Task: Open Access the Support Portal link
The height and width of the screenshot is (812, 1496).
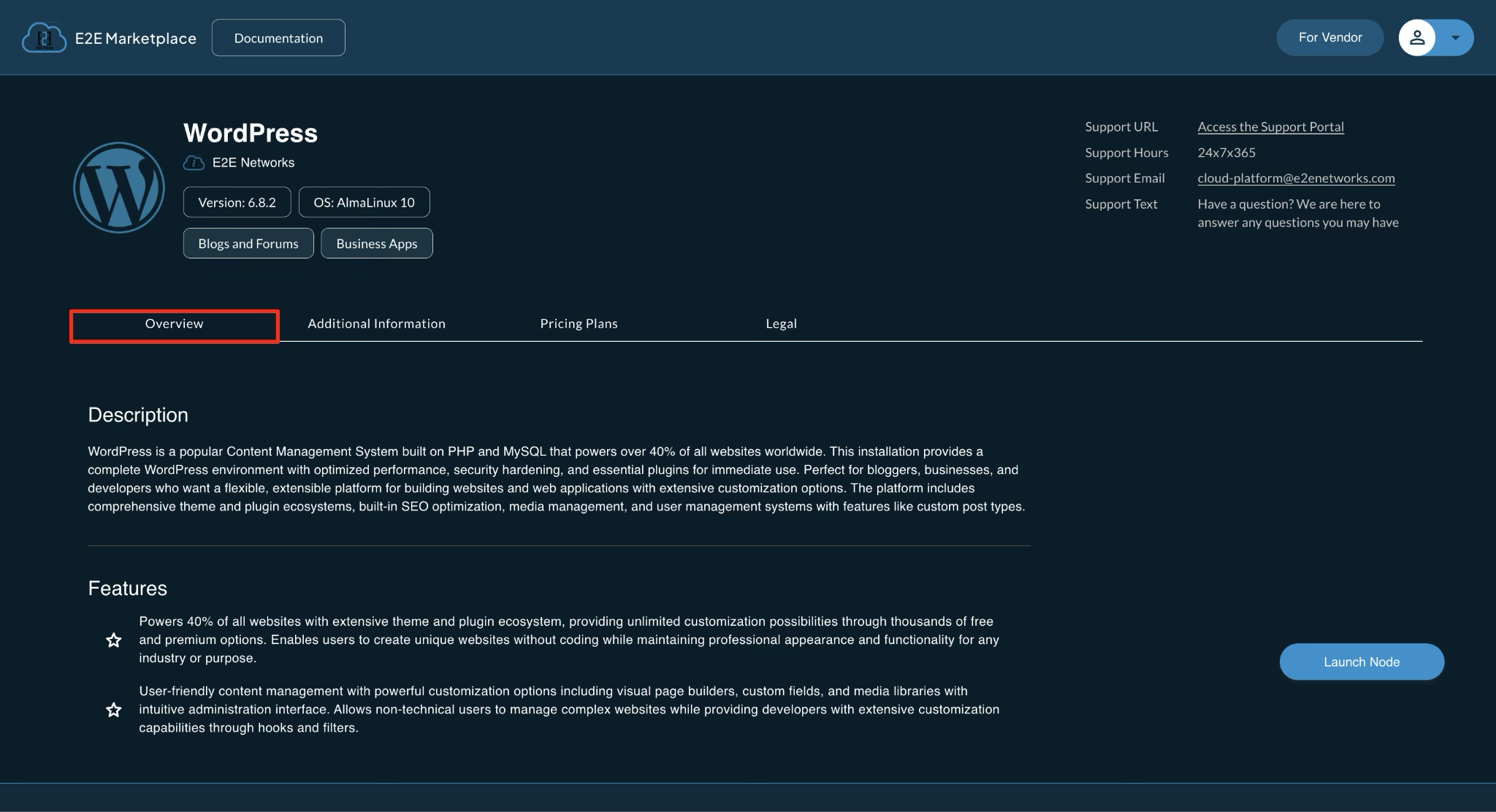Action: click(x=1271, y=126)
